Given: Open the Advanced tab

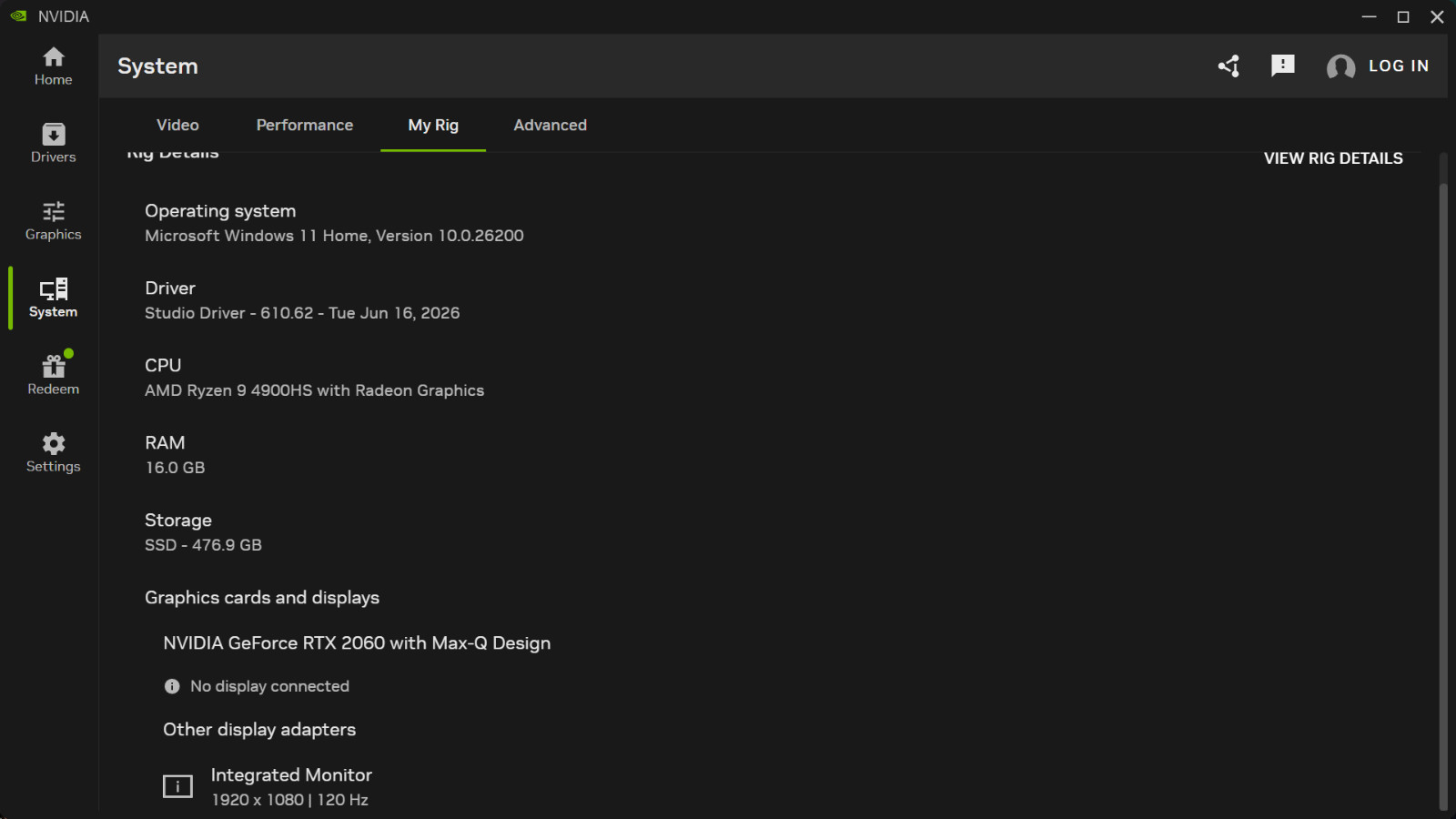Looking at the screenshot, I should pyautogui.click(x=551, y=125).
